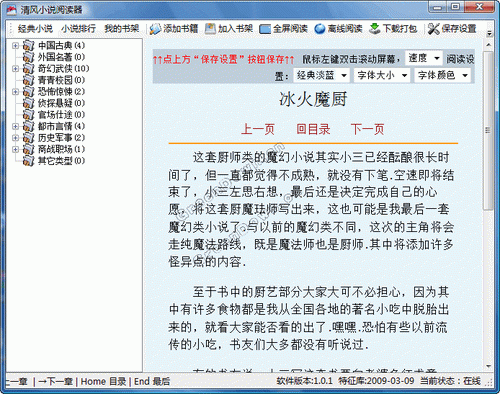500x394 pixels.
Task: Click the 保存设置 tools icon
Action: click(434, 29)
